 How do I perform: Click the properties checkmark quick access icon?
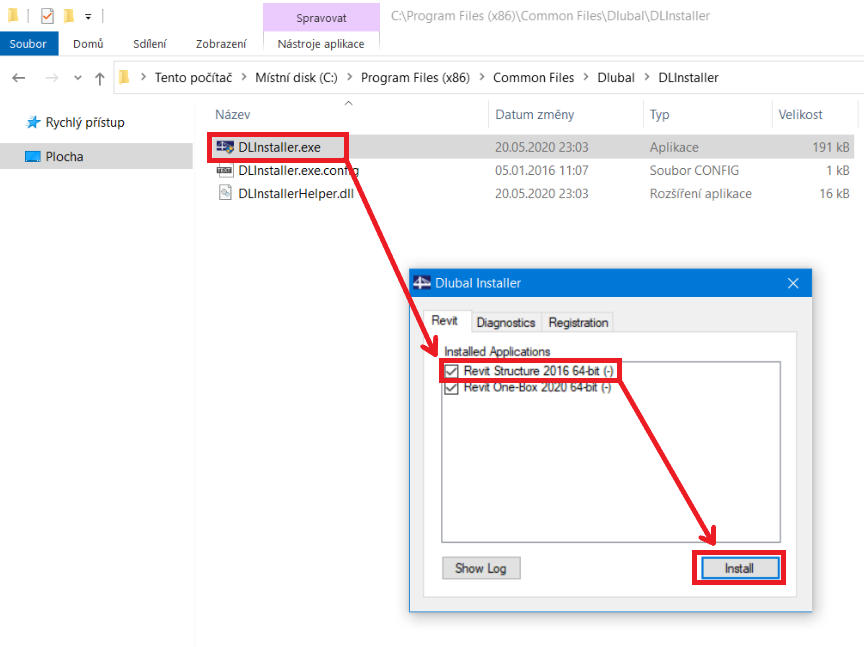47,16
